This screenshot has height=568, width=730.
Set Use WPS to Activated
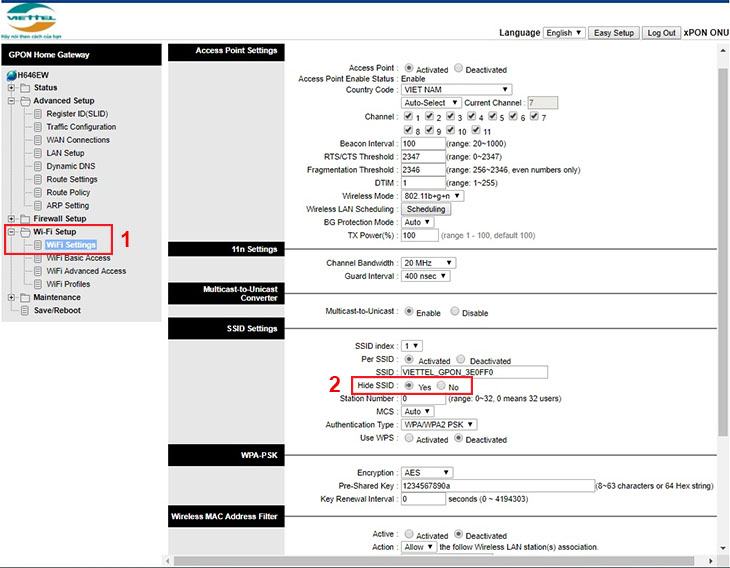[x=409, y=438]
